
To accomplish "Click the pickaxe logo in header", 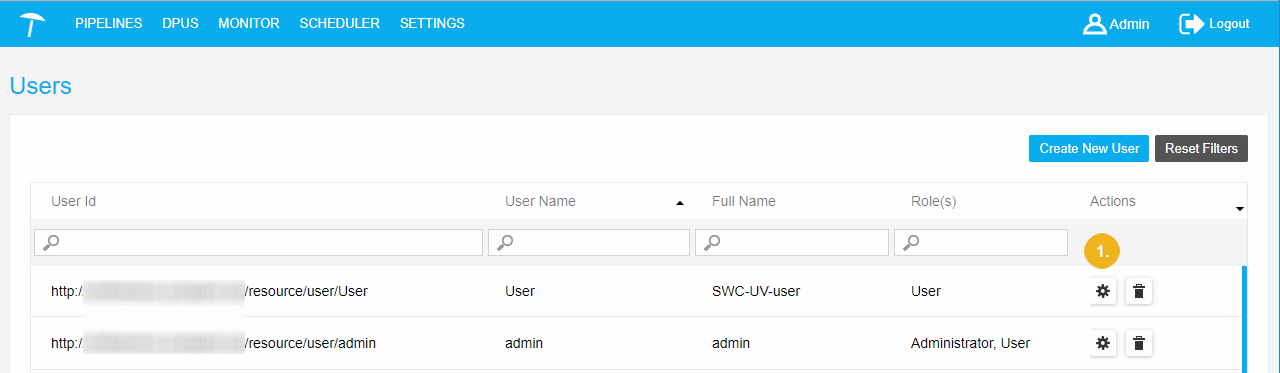I will [x=32, y=23].
